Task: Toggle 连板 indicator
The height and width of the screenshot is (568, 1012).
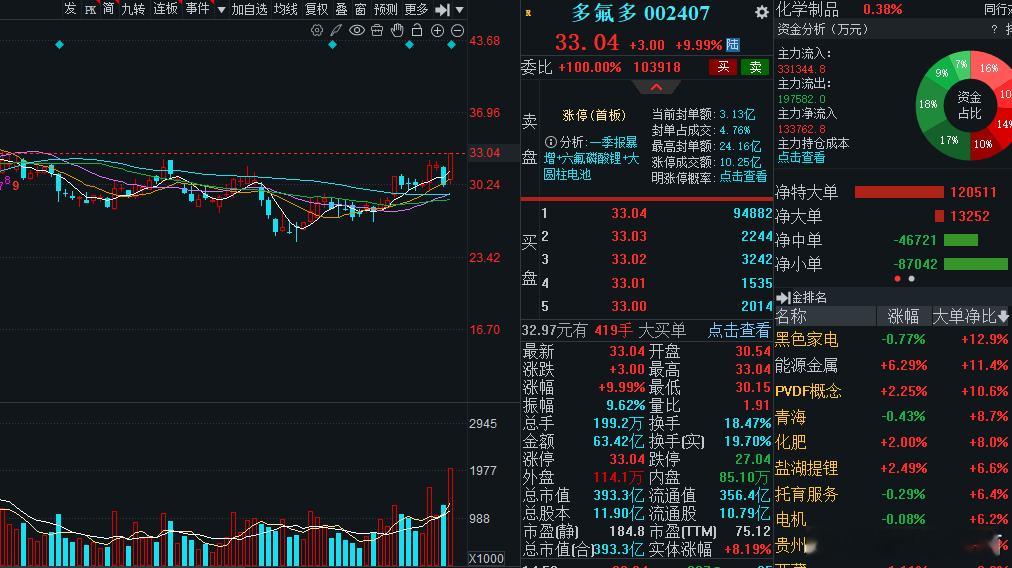Action: click(x=165, y=9)
